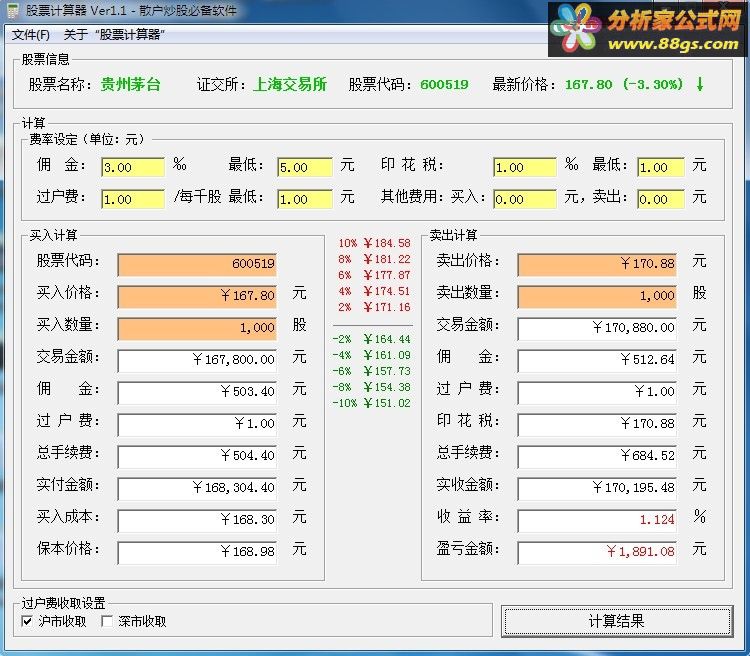
Task: Click the green down arrow price indicator
Action: click(x=700, y=85)
